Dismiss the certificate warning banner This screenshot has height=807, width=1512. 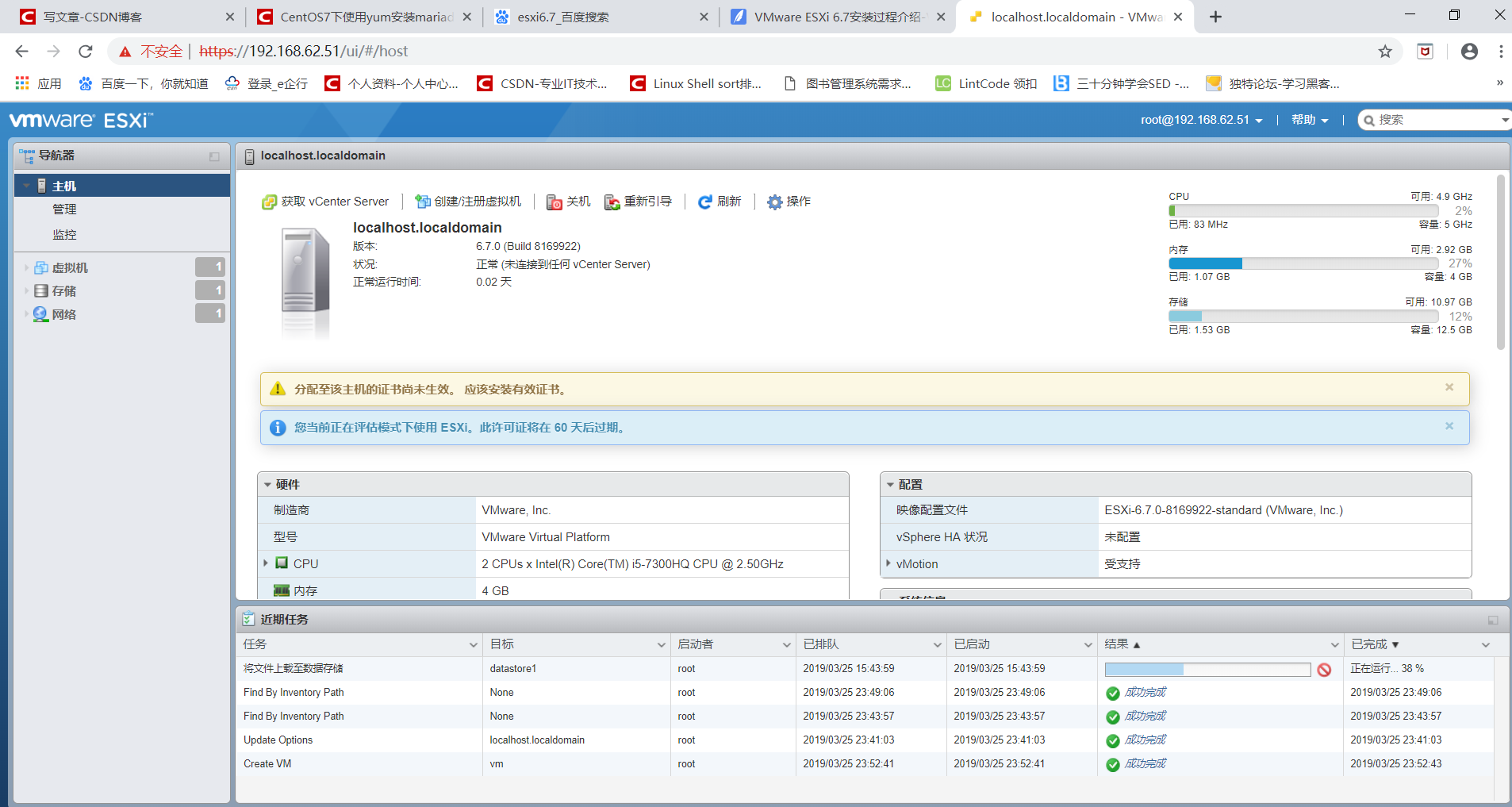point(1449,387)
